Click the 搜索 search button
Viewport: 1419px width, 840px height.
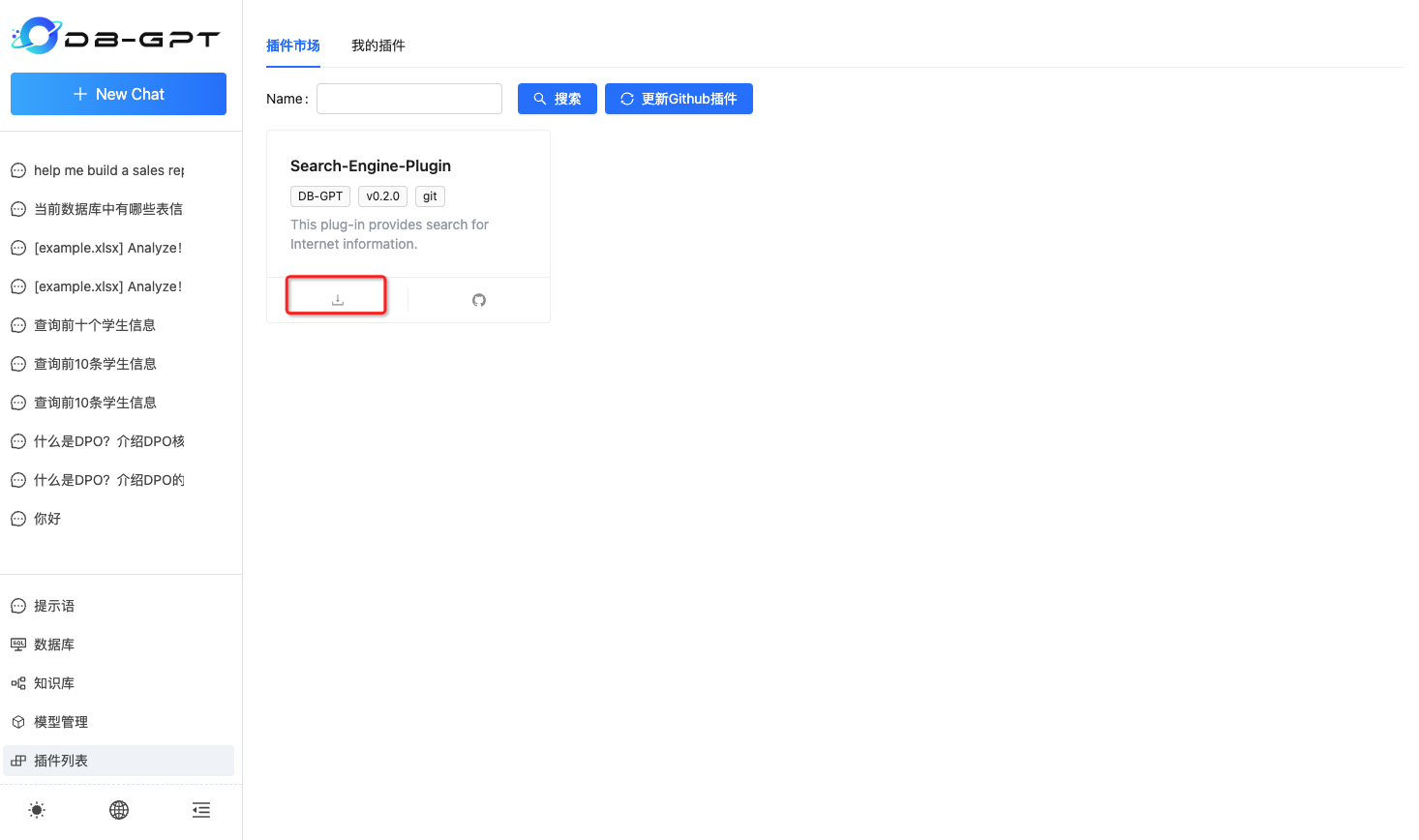pos(557,98)
